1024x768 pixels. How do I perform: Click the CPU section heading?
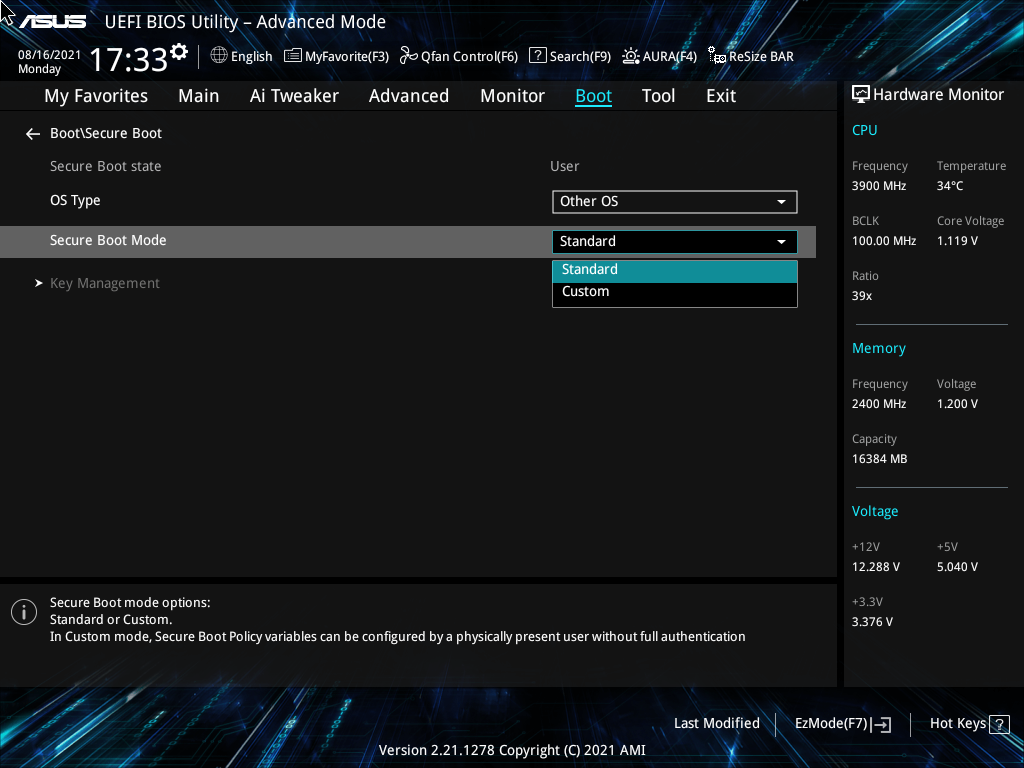(865, 131)
